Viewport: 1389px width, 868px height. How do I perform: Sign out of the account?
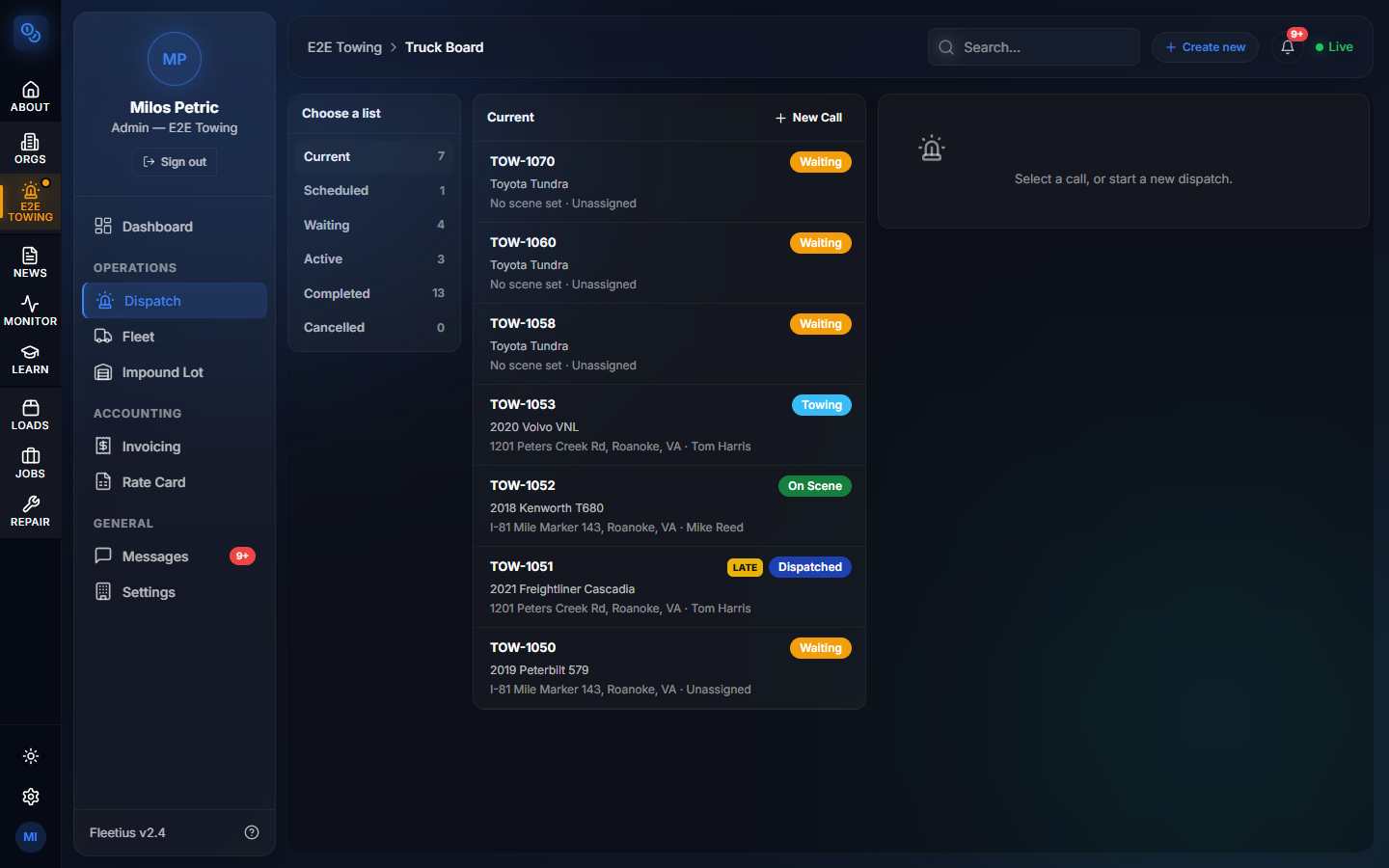175,162
